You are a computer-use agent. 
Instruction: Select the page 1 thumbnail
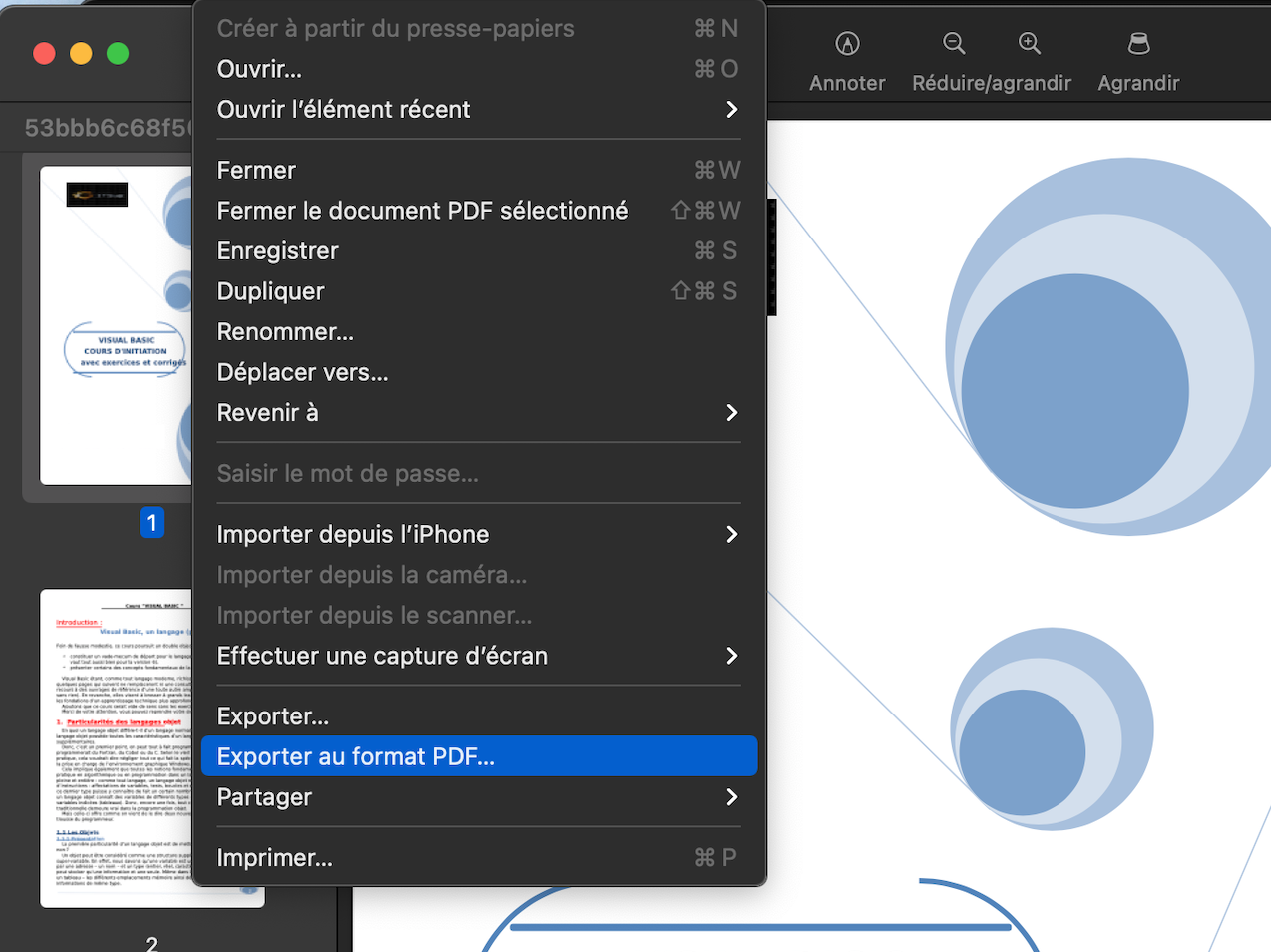point(116,325)
